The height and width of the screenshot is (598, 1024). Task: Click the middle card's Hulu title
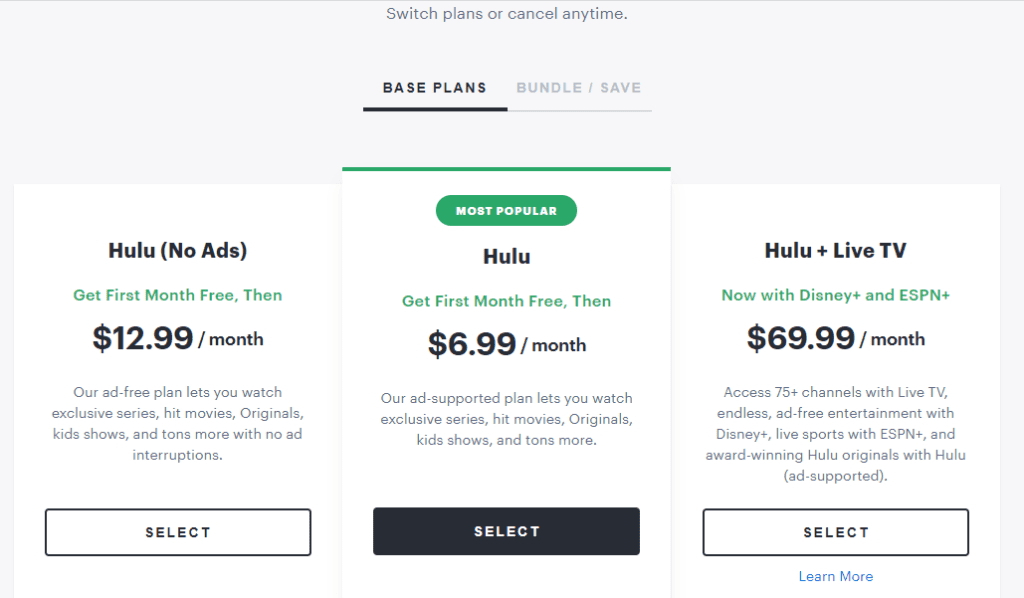click(x=506, y=257)
